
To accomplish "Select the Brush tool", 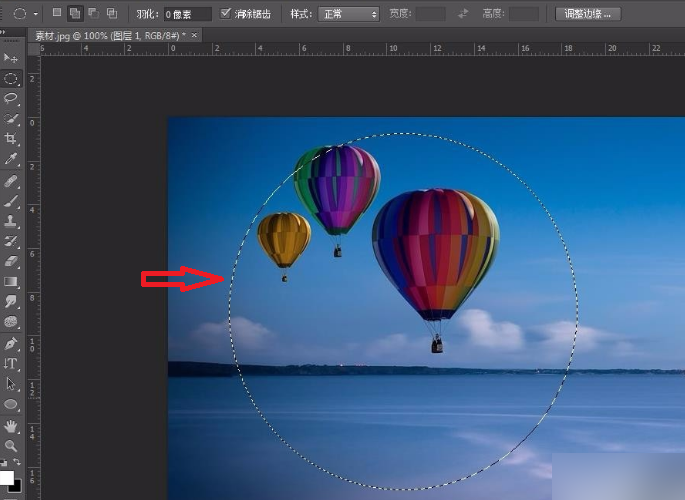I will (11, 200).
